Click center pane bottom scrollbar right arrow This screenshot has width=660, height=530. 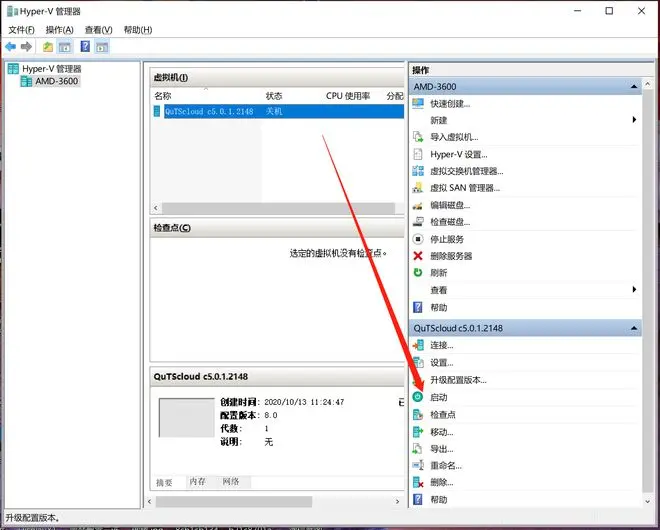click(397, 501)
